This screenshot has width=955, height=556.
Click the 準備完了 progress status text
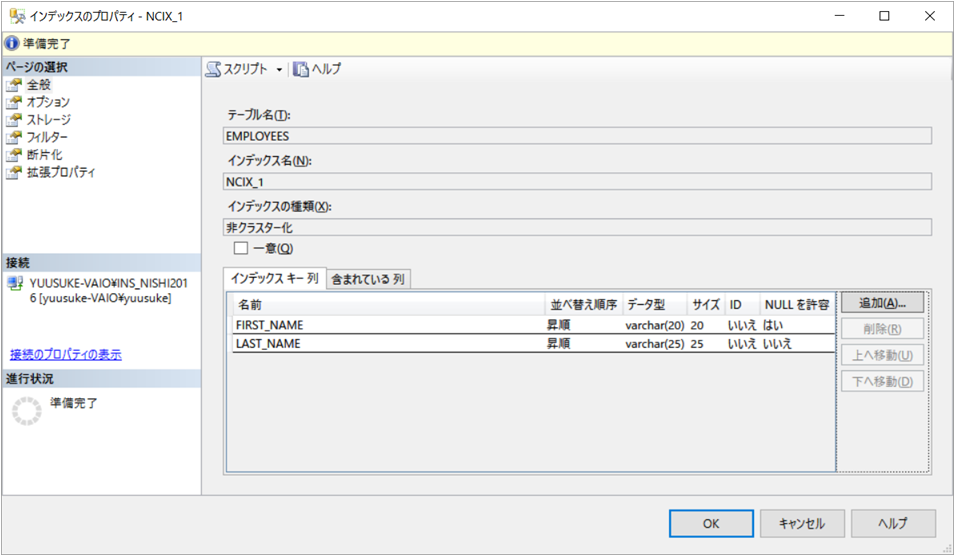point(74,403)
